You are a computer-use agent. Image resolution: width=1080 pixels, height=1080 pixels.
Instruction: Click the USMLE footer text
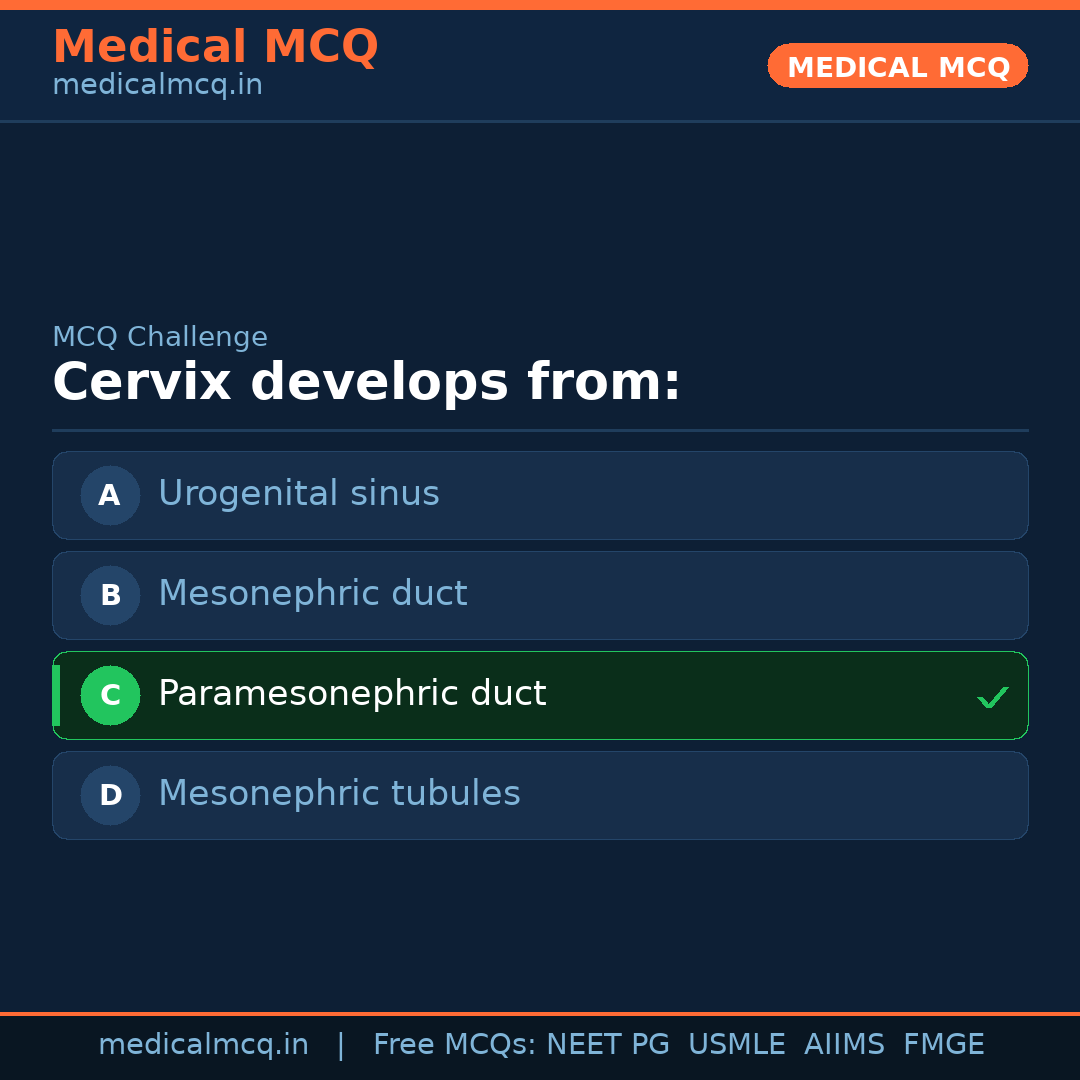tap(736, 1045)
